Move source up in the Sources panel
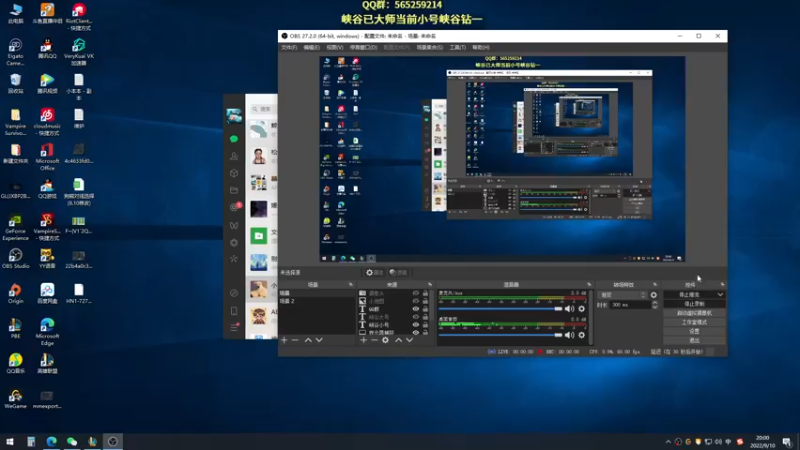The width and height of the screenshot is (800, 450). pyautogui.click(x=398, y=340)
